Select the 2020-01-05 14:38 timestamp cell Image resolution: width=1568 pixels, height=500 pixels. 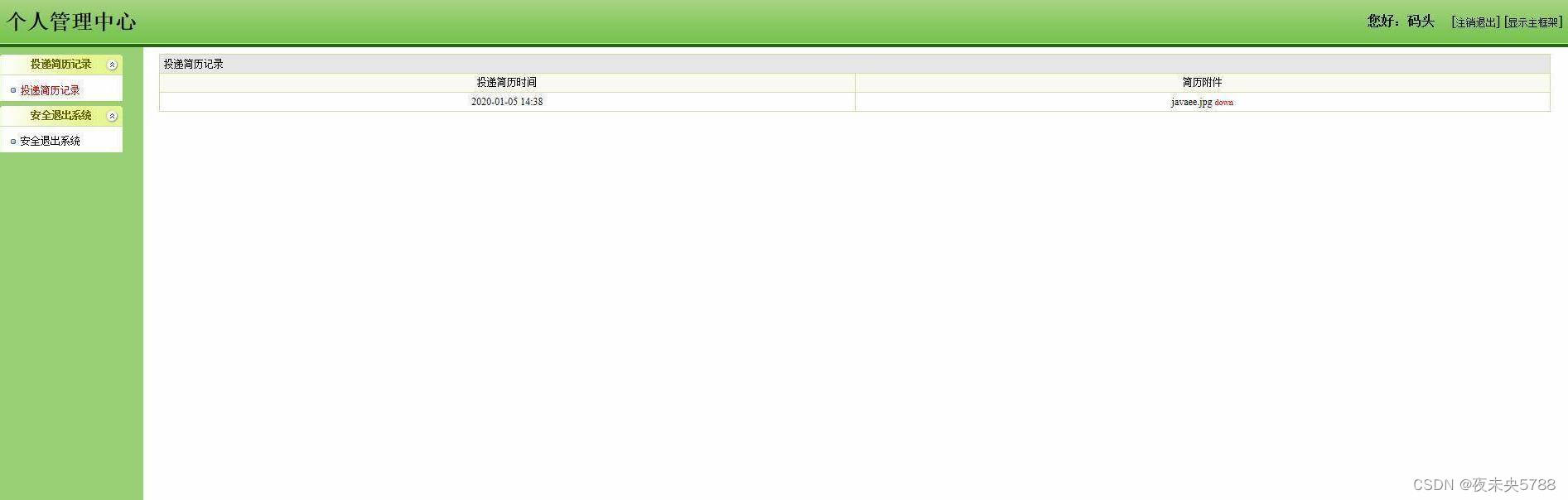507,102
